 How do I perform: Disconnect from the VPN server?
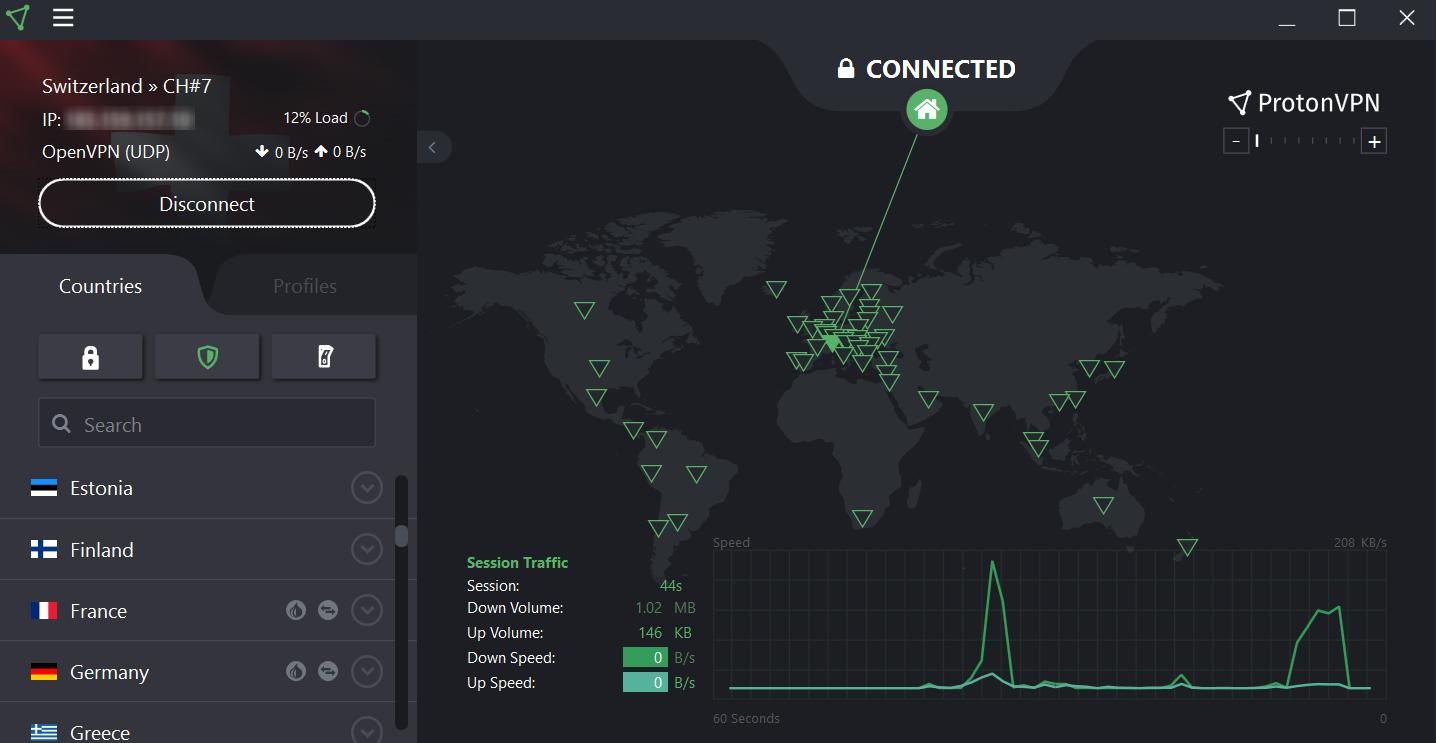click(x=207, y=204)
